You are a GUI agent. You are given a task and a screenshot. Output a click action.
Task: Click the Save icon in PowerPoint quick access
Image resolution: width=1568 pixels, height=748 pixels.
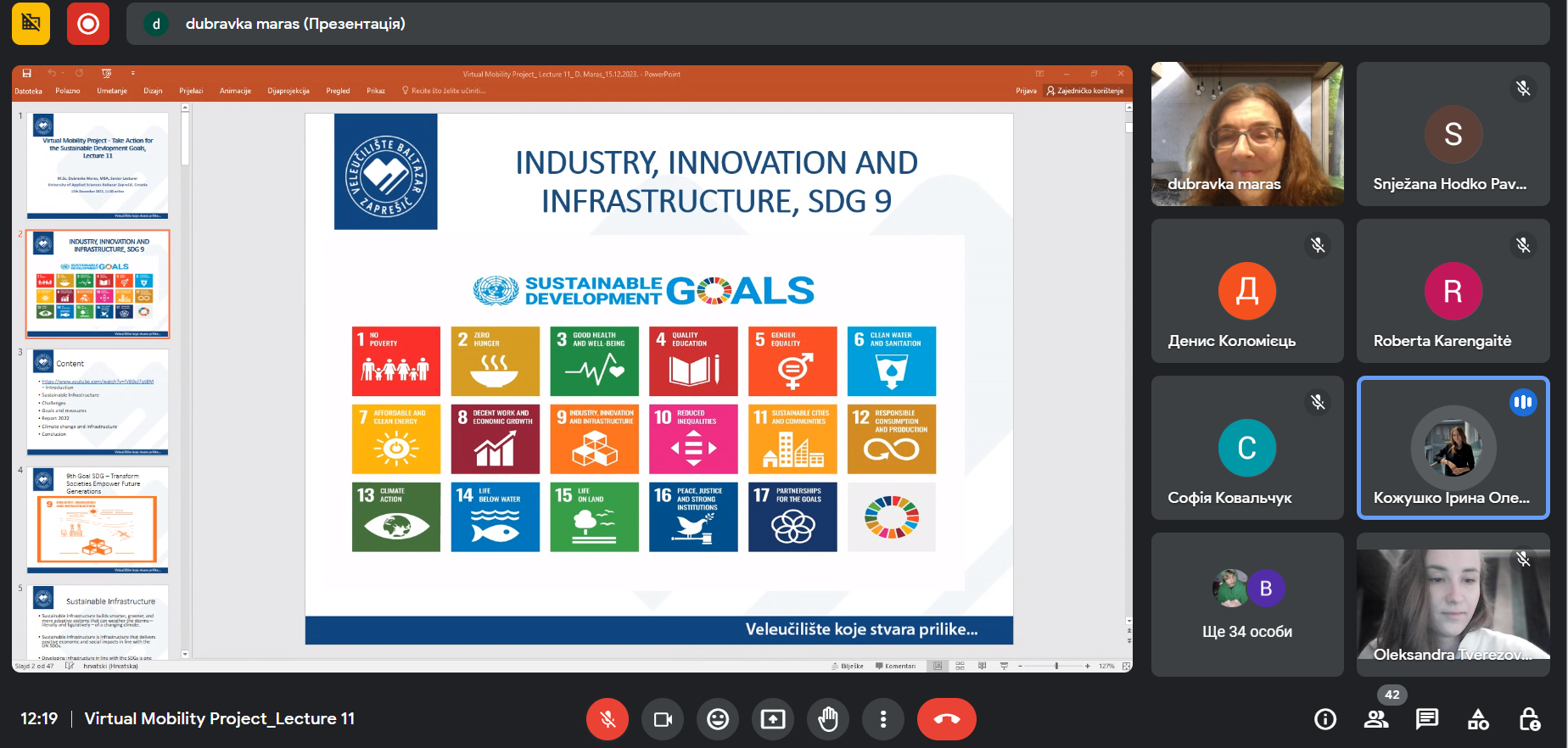[27, 74]
